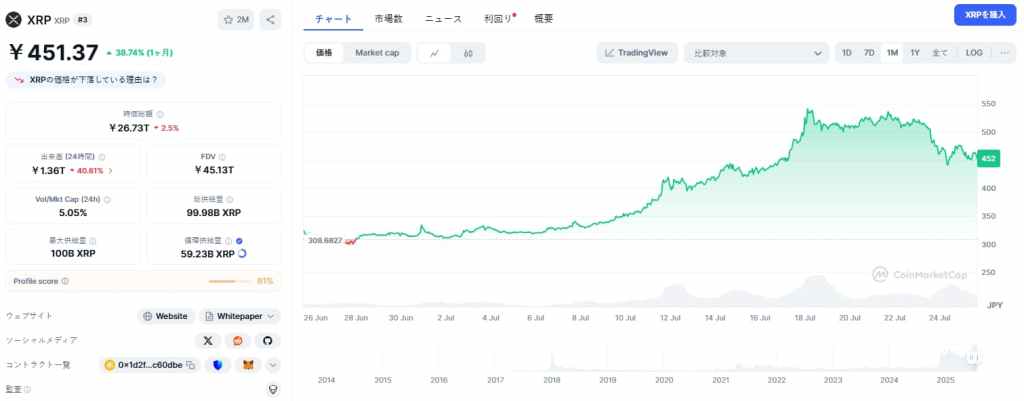
Task: Open the X (Twitter) social link
Action: pyautogui.click(x=208, y=340)
